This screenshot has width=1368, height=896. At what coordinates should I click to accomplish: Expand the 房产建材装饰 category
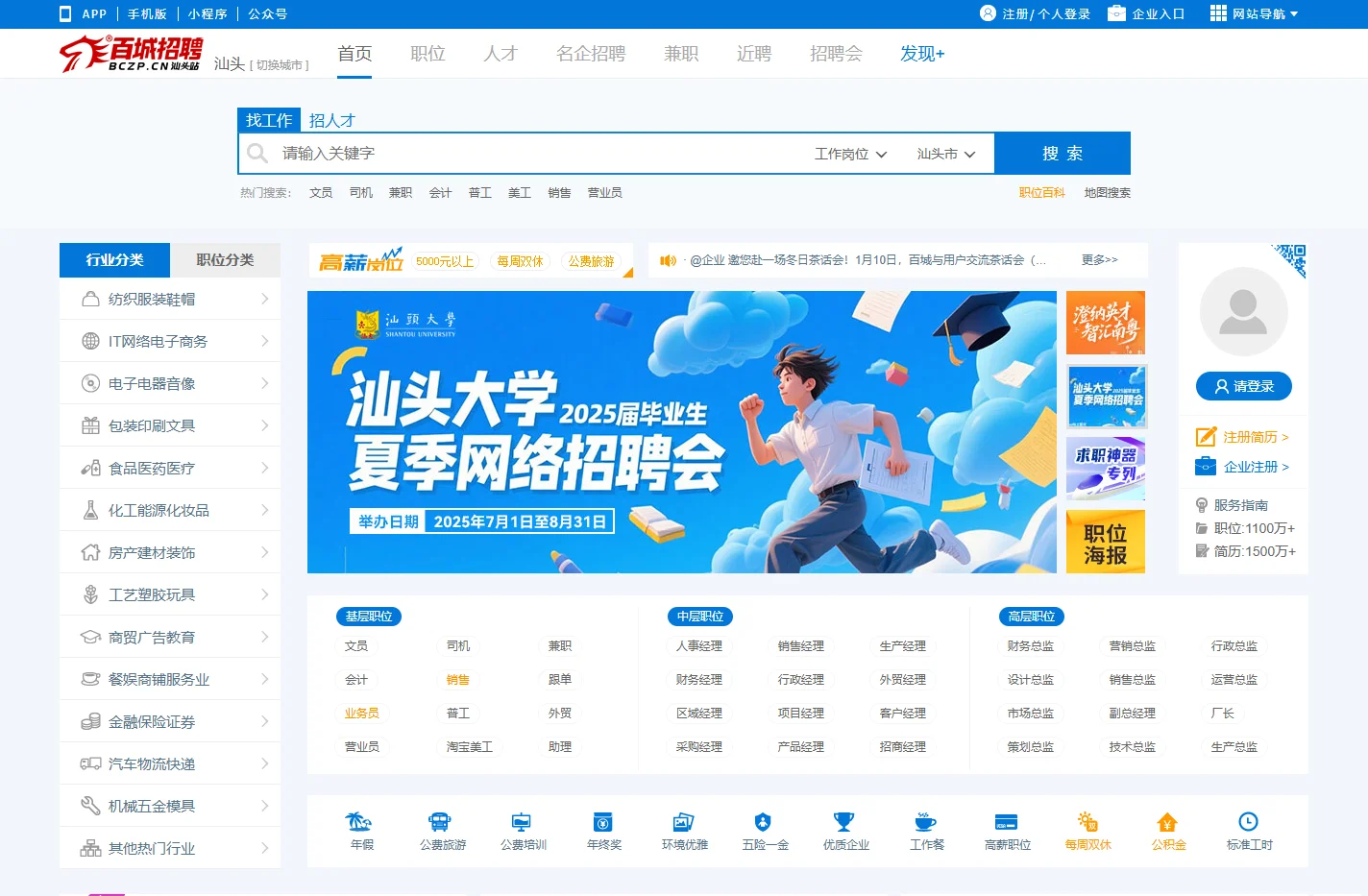pos(170,552)
